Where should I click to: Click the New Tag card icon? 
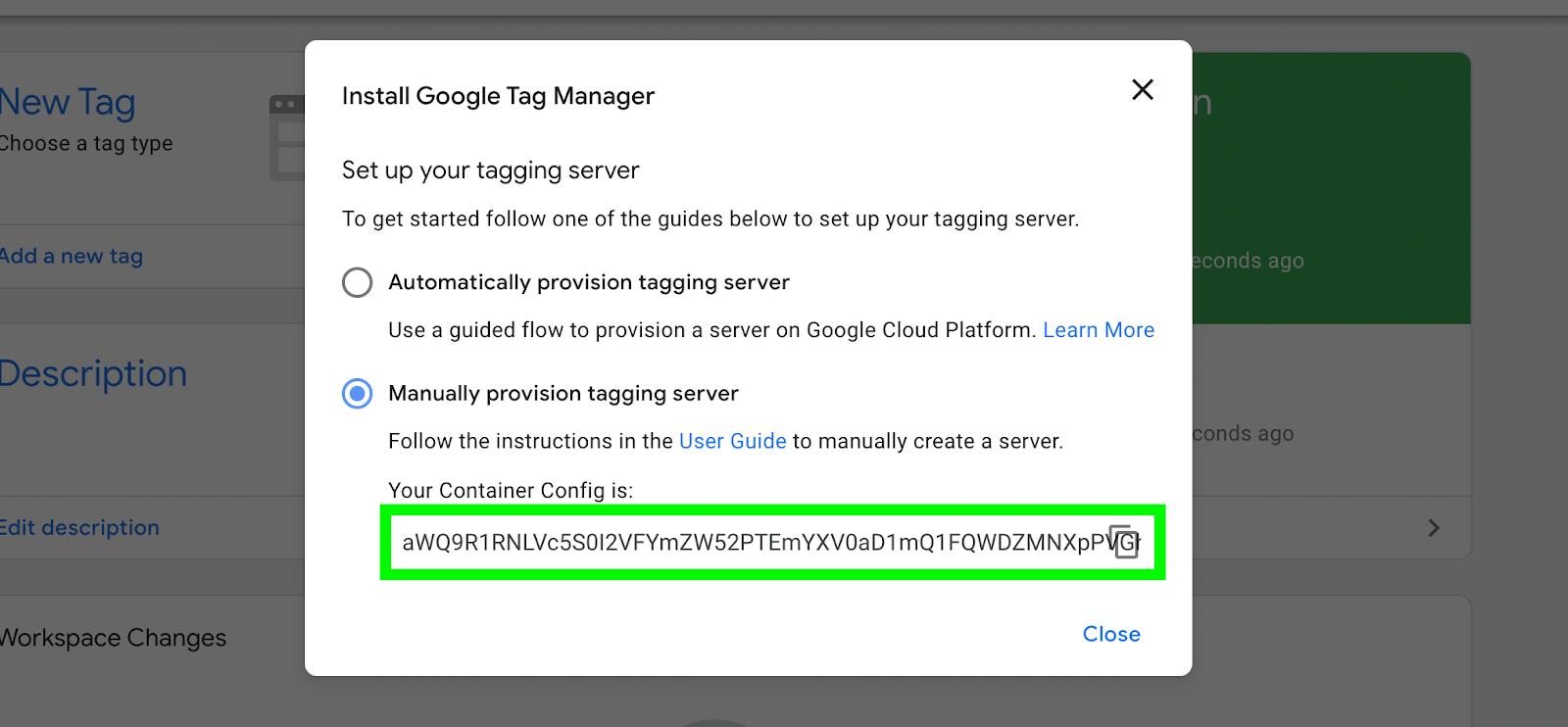(287, 137)
